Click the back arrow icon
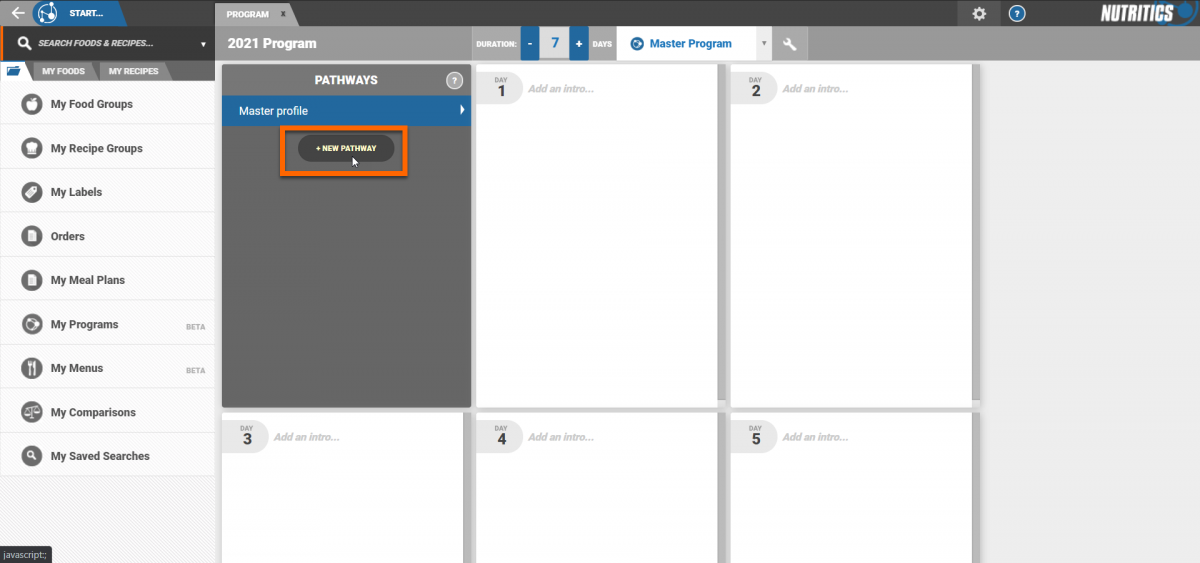This screenshot has width=1200, height=563. point(17,13)
